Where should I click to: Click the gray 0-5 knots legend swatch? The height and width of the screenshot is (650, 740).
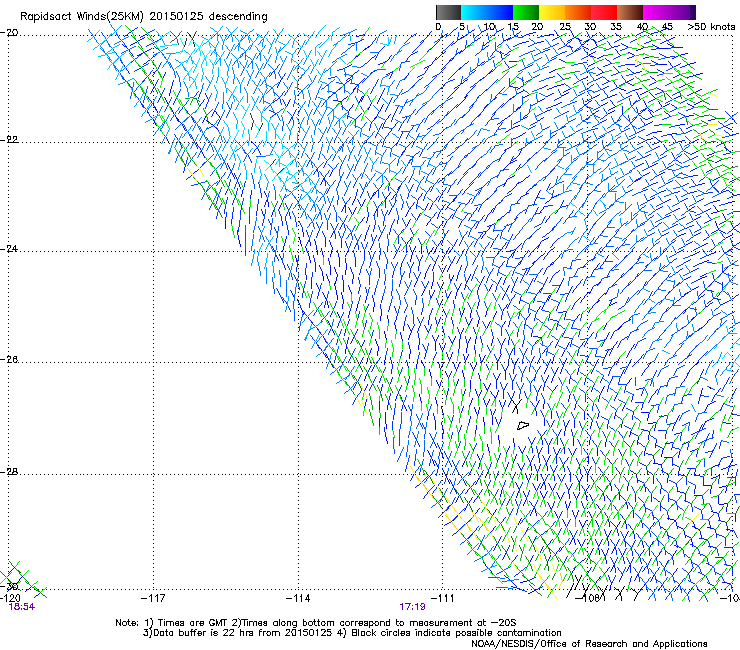[x=448, y=12]
